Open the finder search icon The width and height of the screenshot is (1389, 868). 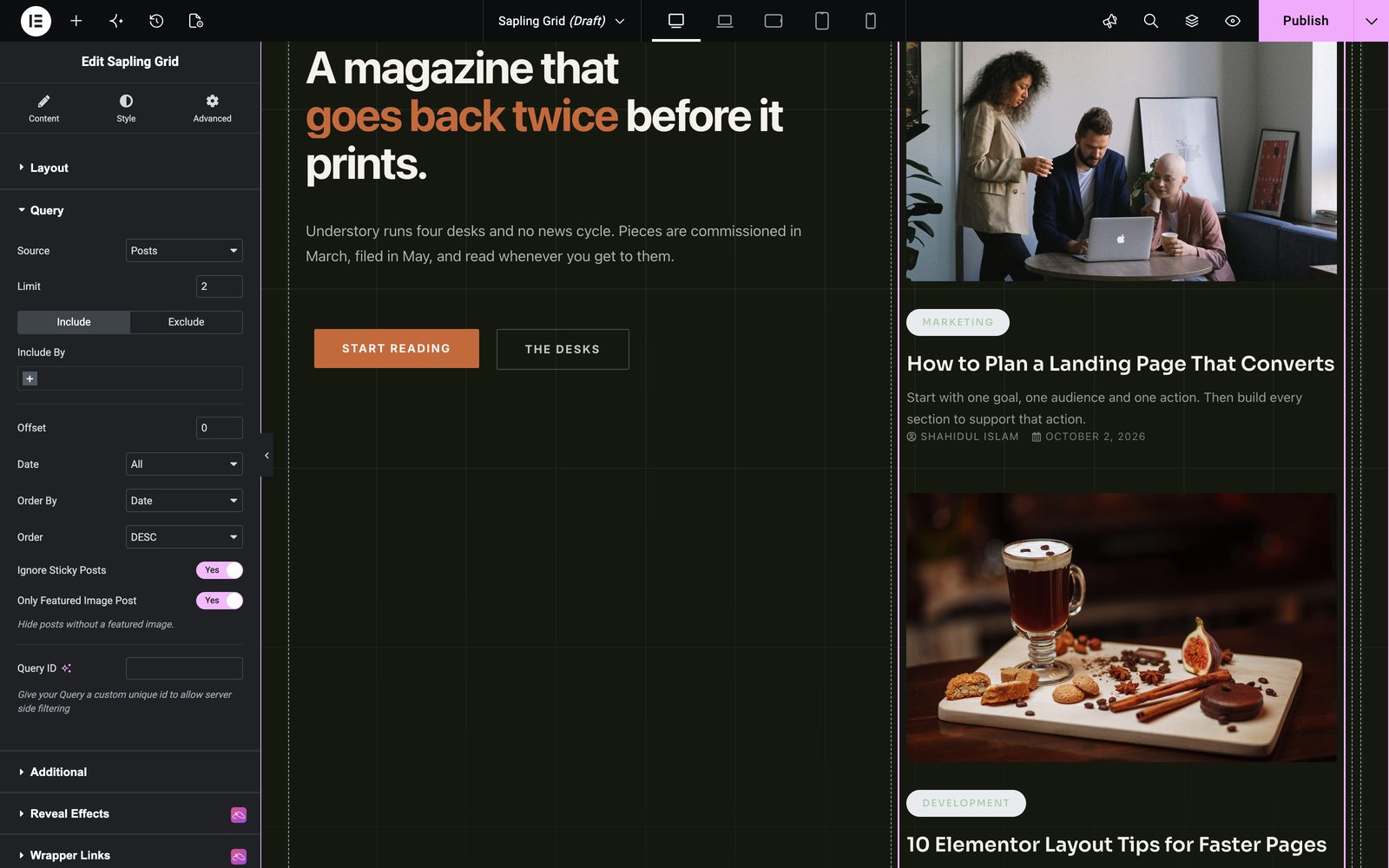(1151, 21)
